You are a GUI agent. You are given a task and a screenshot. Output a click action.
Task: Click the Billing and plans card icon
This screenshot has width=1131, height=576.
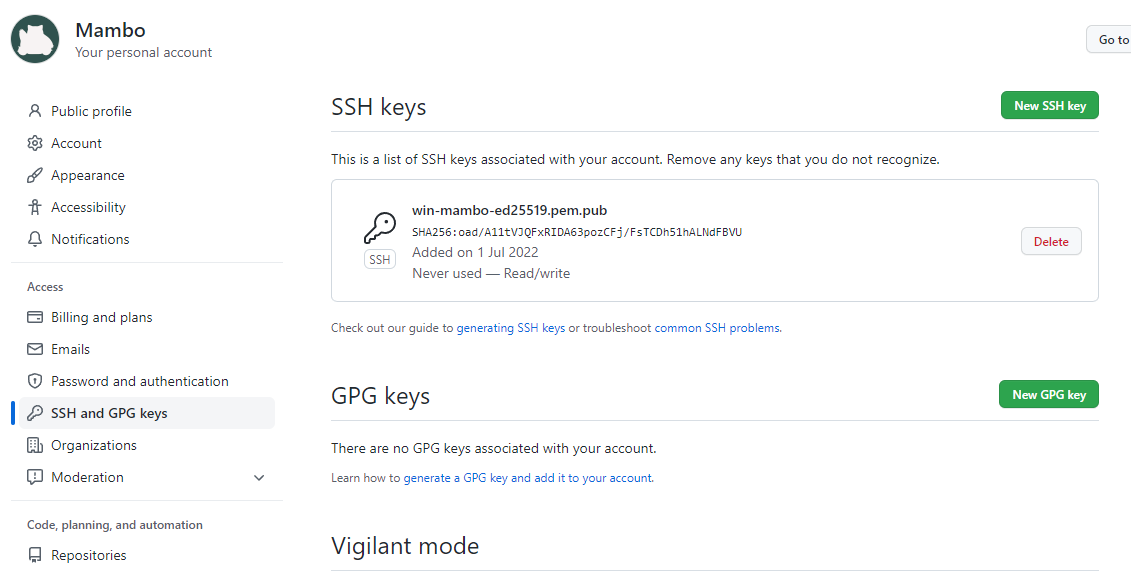(35, 317)
